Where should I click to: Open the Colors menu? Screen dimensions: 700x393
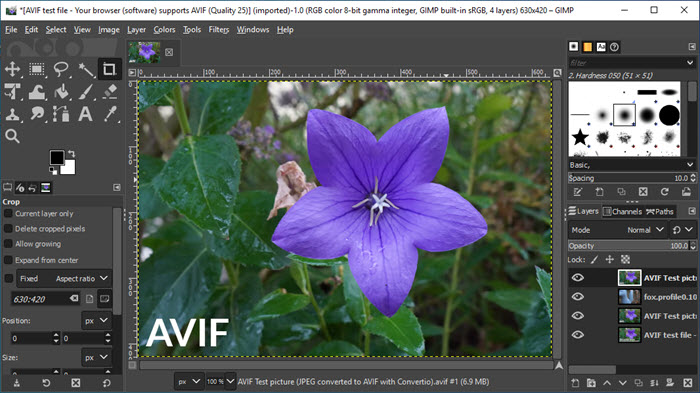coord(164,30)
